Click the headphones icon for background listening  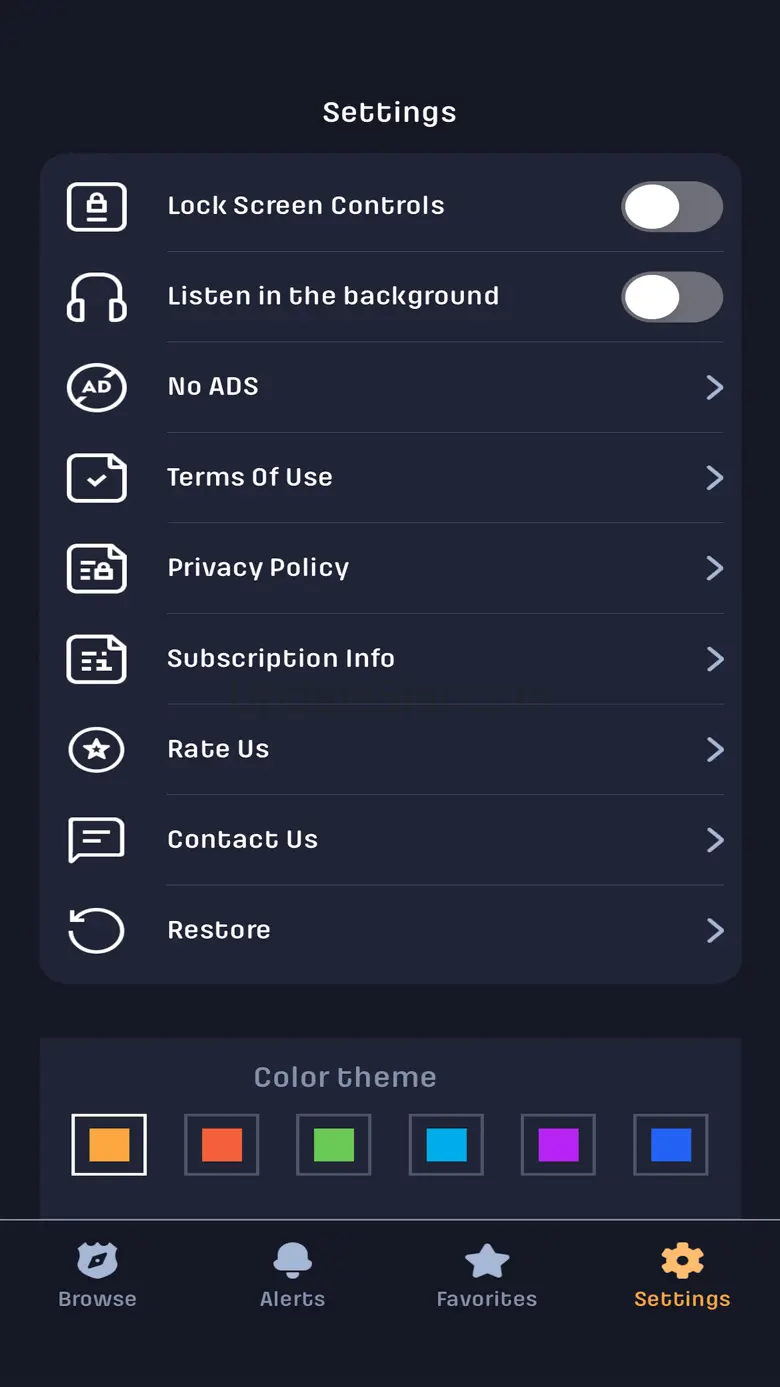click(x=97, y=297)
